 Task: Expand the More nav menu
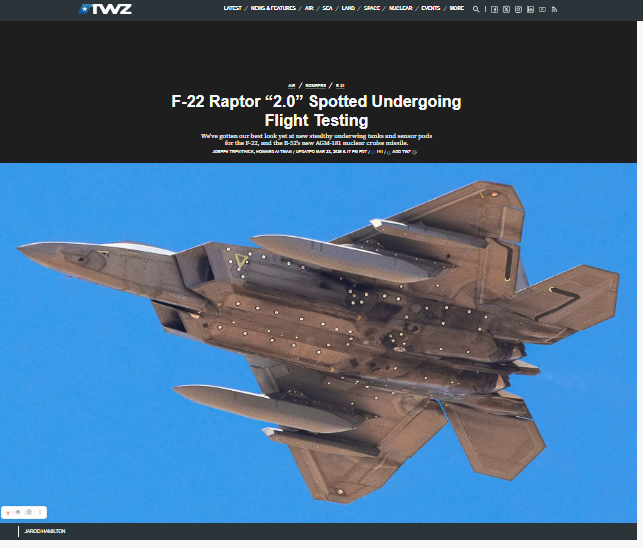click(x=456, y=8)
